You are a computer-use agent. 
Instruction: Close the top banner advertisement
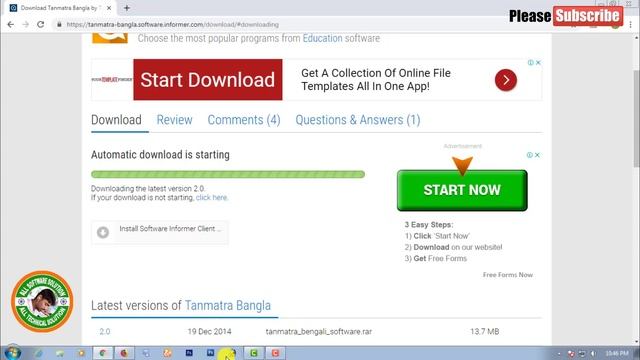[538, 62]
